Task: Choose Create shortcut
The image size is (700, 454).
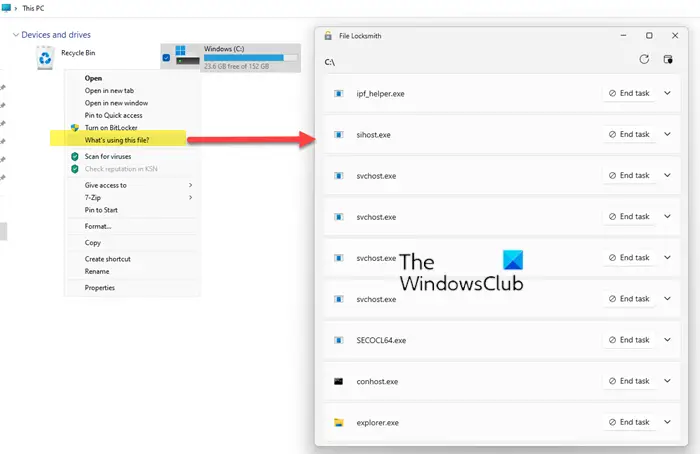Action: 108,259
